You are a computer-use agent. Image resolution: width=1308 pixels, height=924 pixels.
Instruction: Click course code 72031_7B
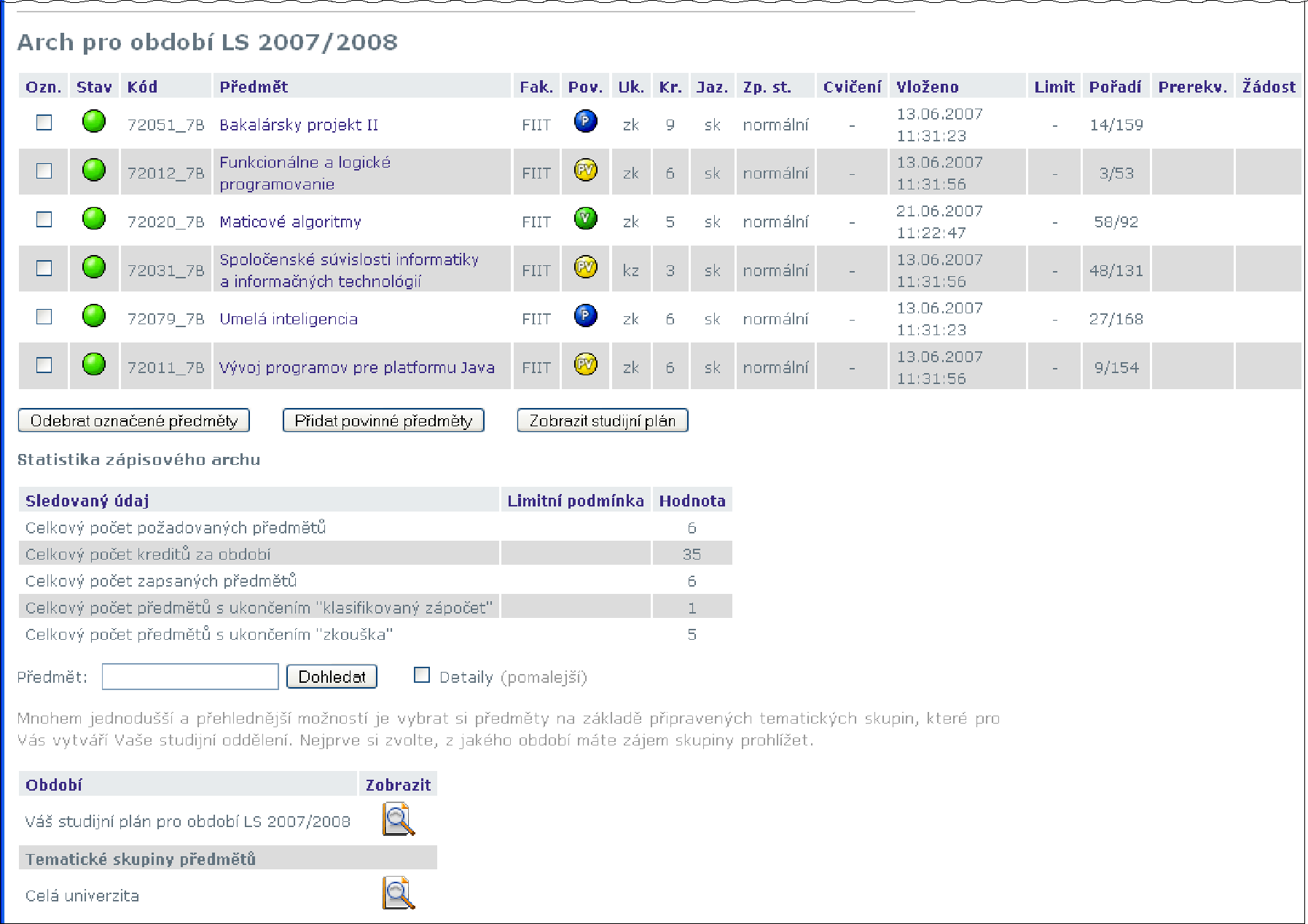[165, 270]
